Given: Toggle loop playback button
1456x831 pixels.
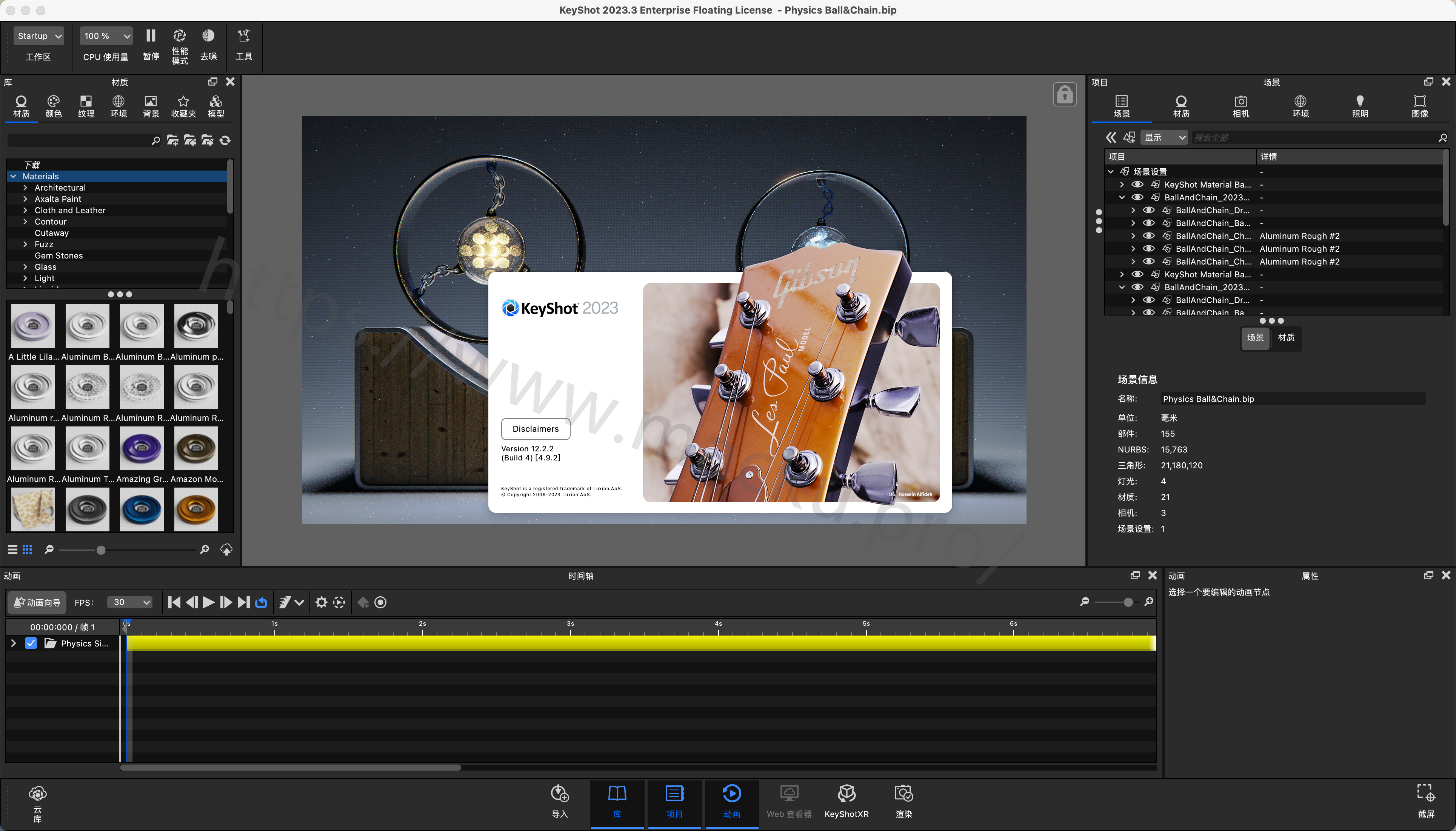Looking at the screenshot, I should click(262, 603).
